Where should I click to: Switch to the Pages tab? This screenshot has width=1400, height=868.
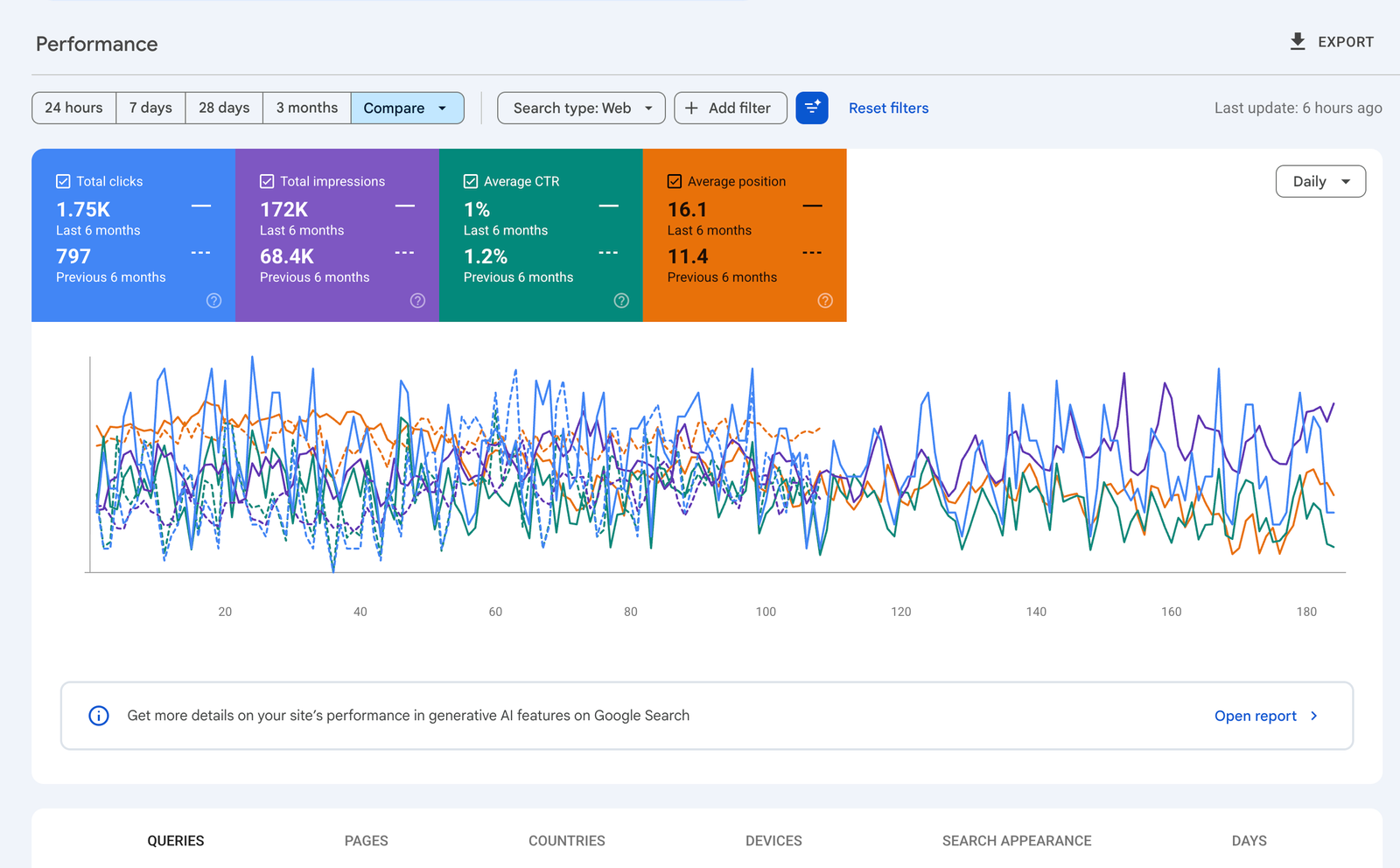(x=366, y=841)
